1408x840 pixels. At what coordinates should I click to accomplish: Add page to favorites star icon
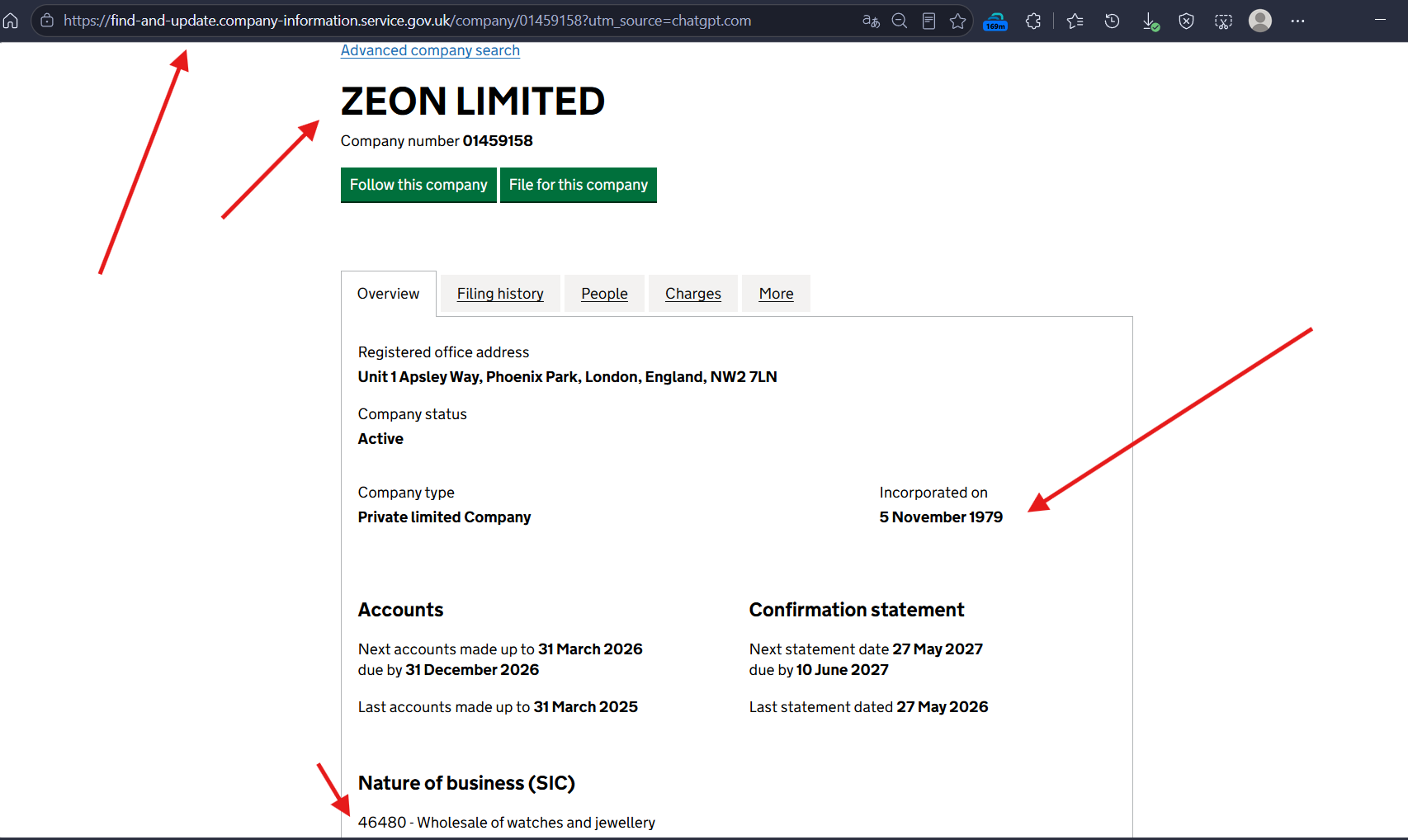pos(957,21)
